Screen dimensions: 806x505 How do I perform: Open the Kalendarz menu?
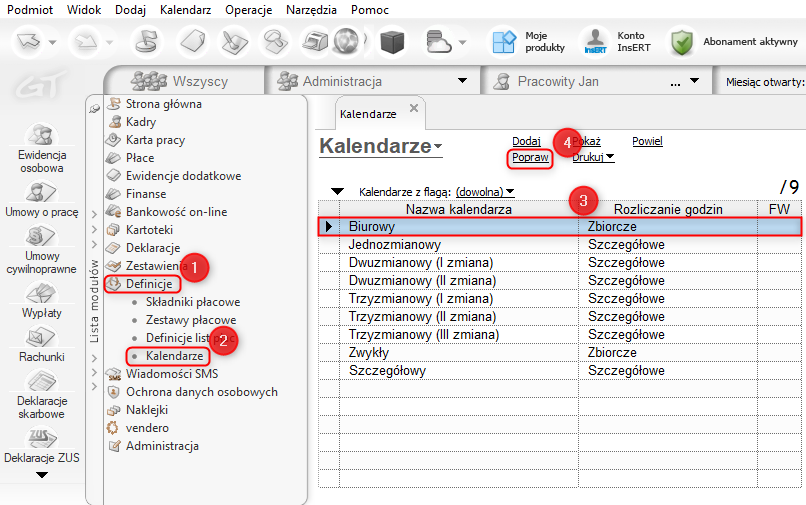[185, 9]
